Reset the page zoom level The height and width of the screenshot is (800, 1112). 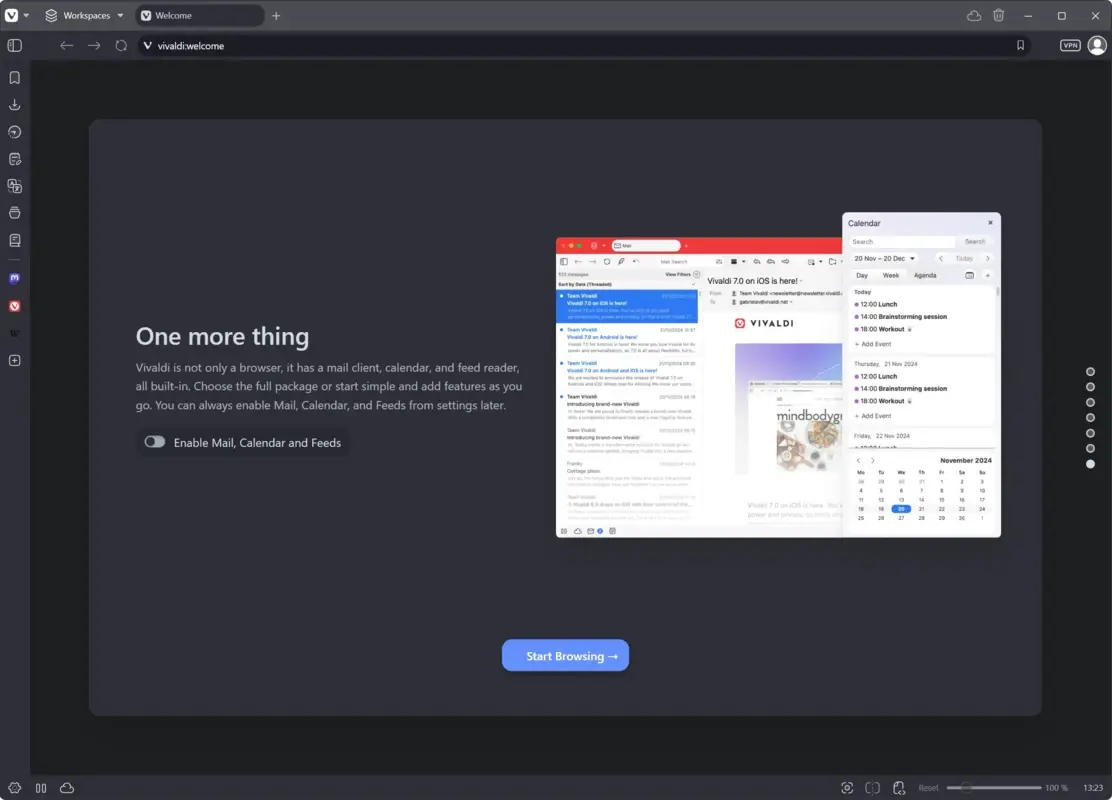coord(928,788)
